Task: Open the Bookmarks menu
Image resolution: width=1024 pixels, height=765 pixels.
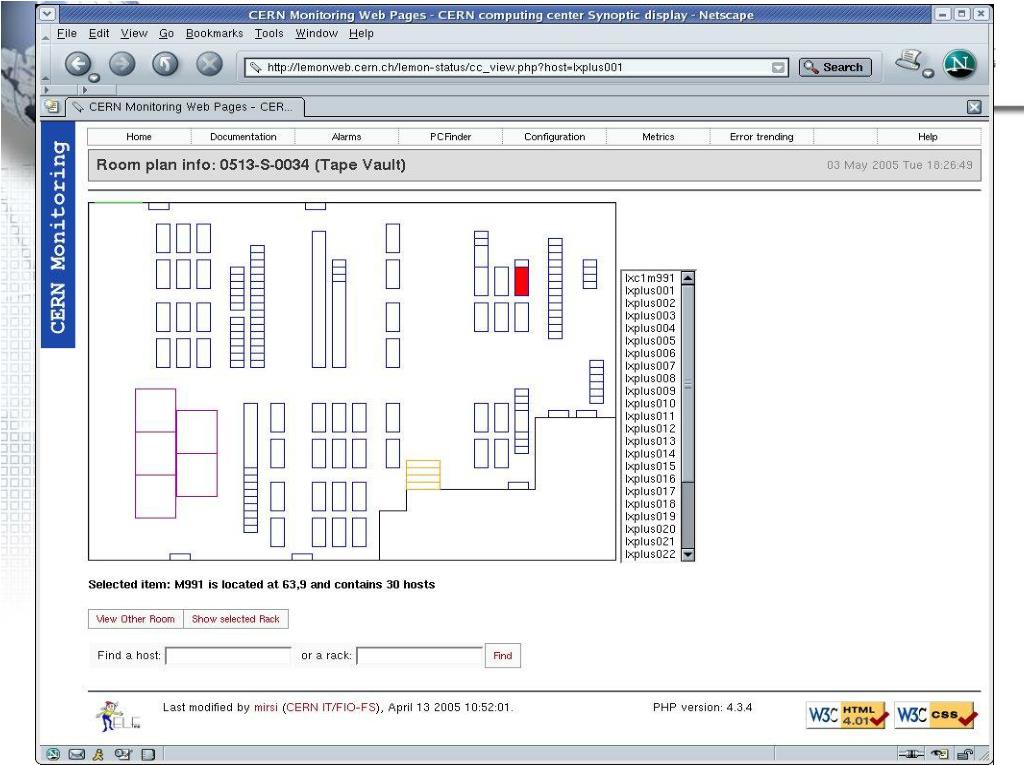Action: pos(214,33)
